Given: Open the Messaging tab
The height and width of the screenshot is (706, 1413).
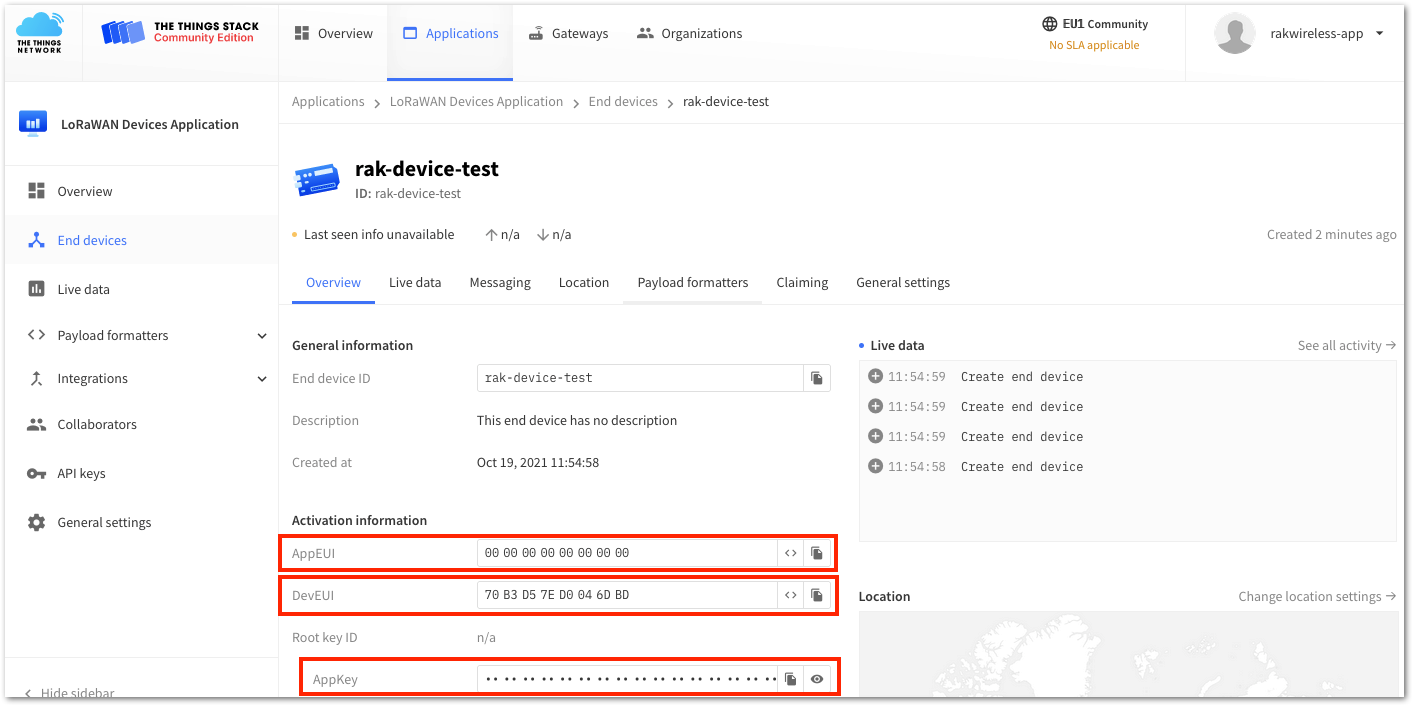Looking at the screenshot, I should [500, 282].
